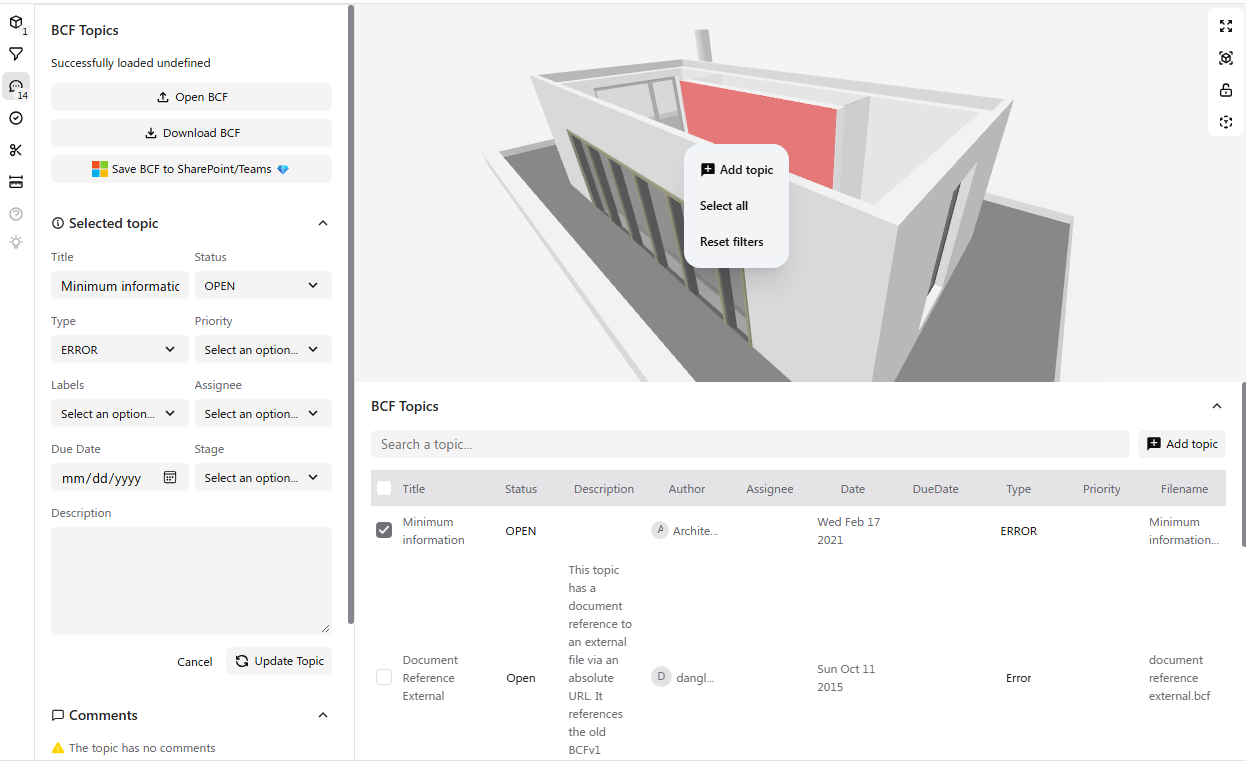Toggle the select-all checkbox in table header
The width and height of the screenshot is (1246, 761).
pyautogui.click(x=384, y=488)
